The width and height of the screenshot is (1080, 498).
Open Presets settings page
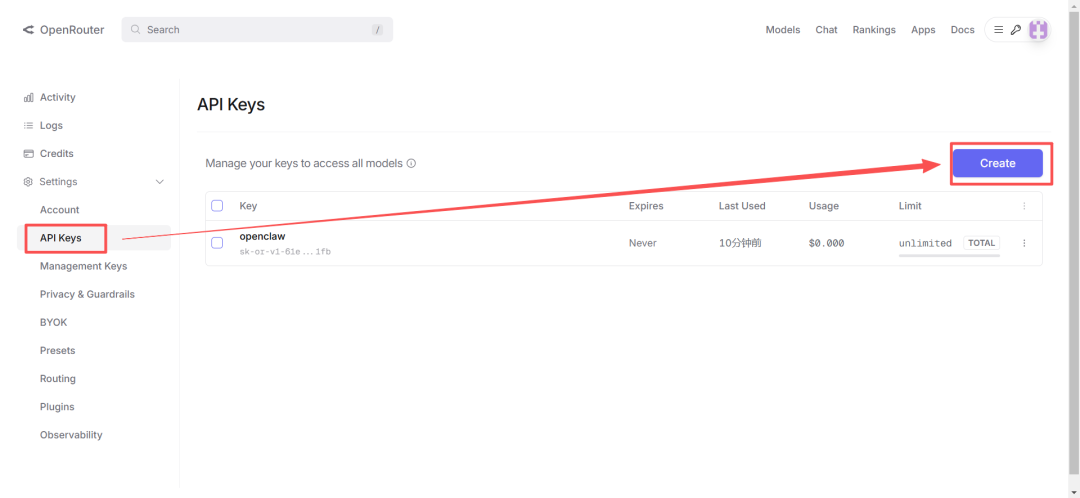(x=58, y=351)
